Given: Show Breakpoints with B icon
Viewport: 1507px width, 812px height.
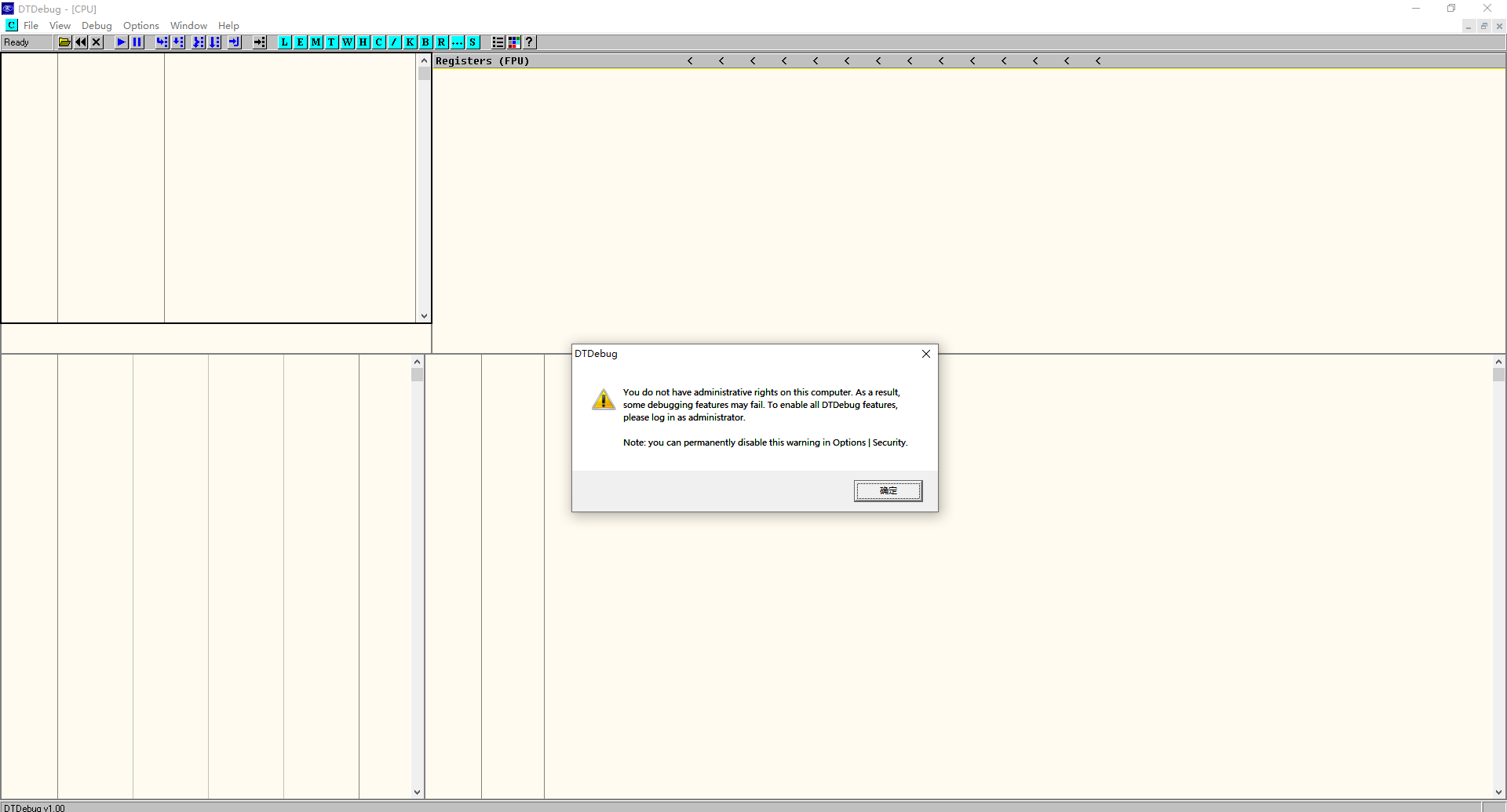Looking at the screenshot, I should coord(426,42).
